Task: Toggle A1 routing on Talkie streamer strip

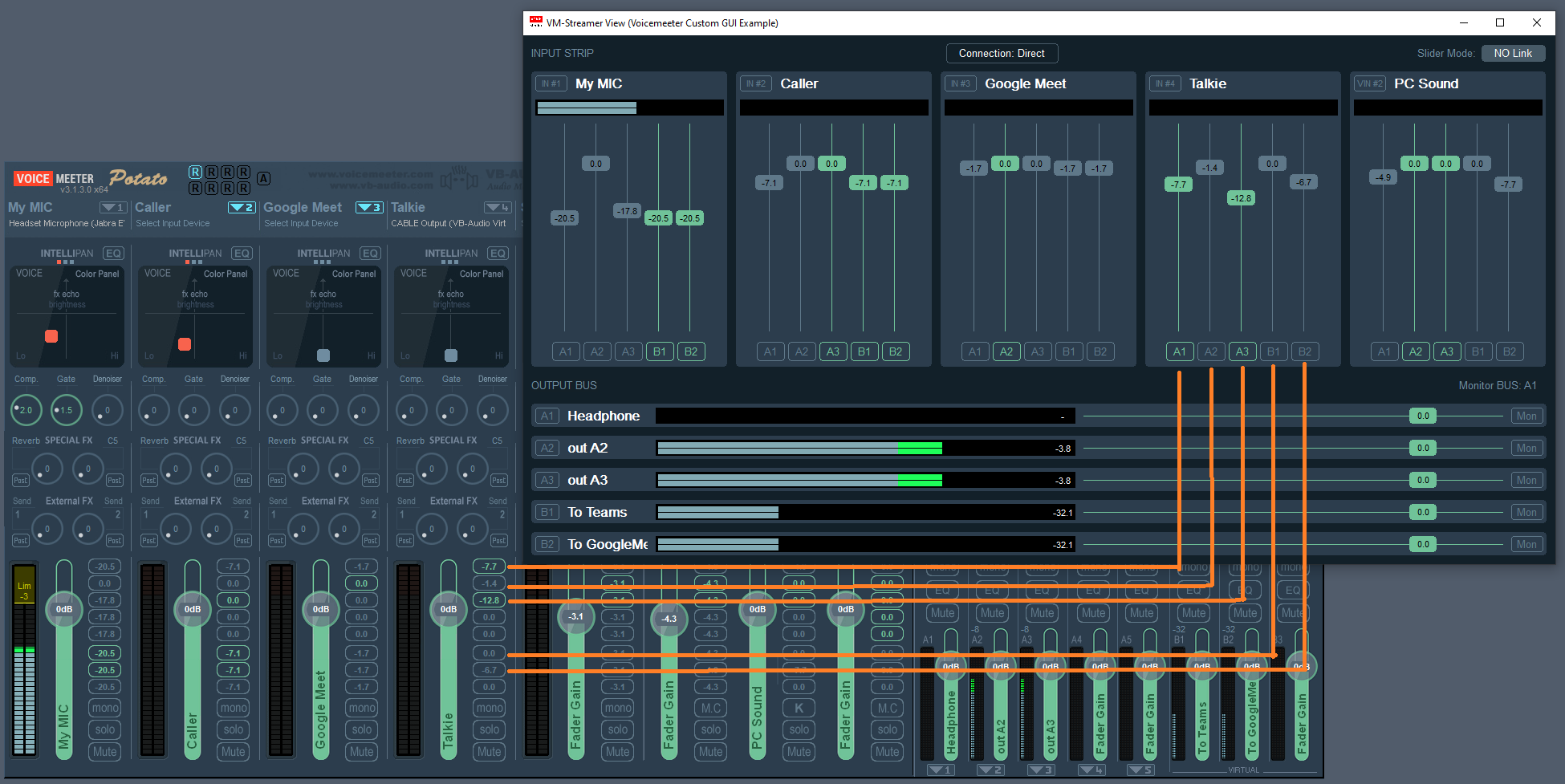Action: (x=1180, y=351)
